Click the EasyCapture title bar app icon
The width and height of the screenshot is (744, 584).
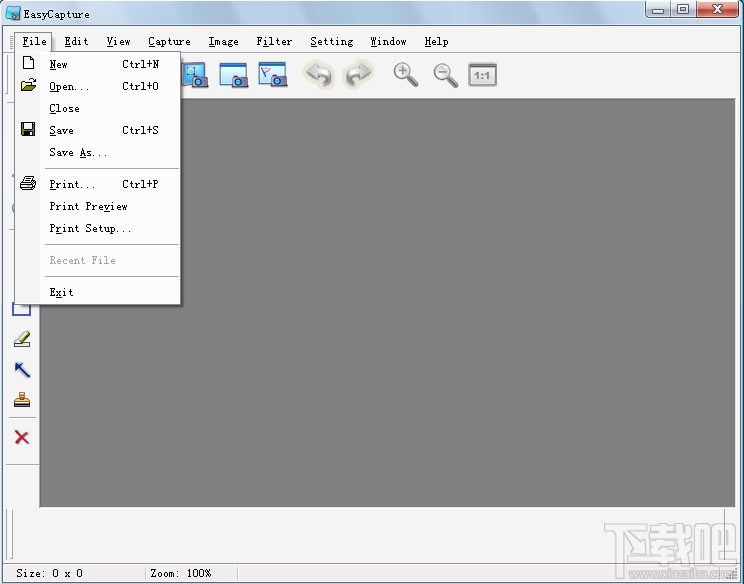click(13, 13)
